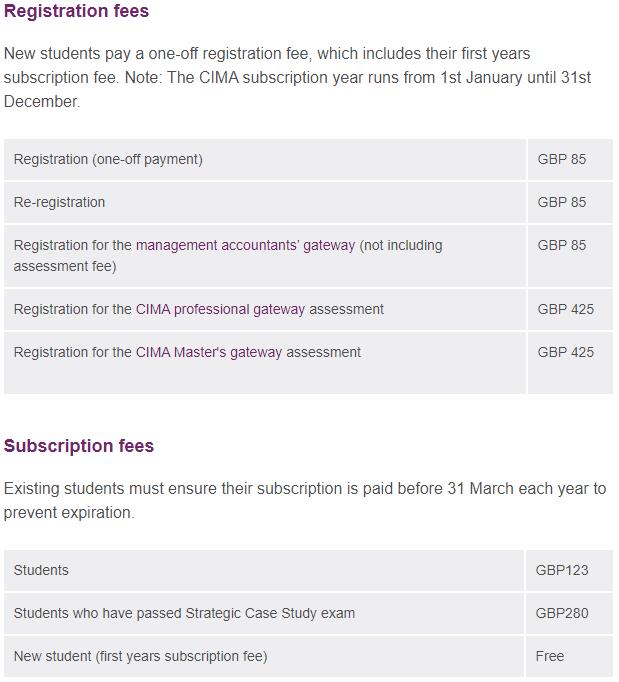Click the "Free" fee value
619x682 pixels.
click(550, 656)
